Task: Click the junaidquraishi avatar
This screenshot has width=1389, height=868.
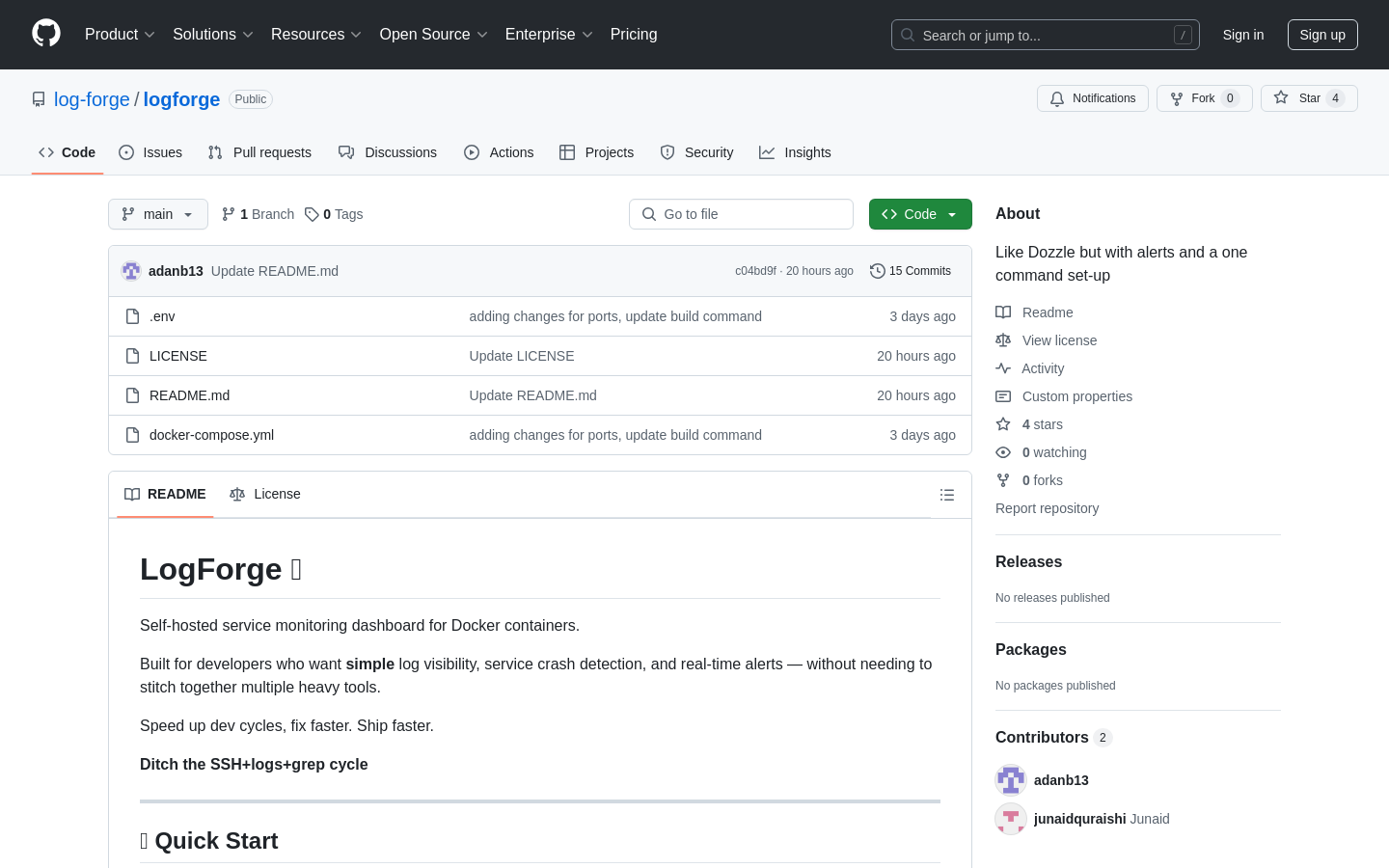Action: pyautogui.click(x=1011, y=819)
